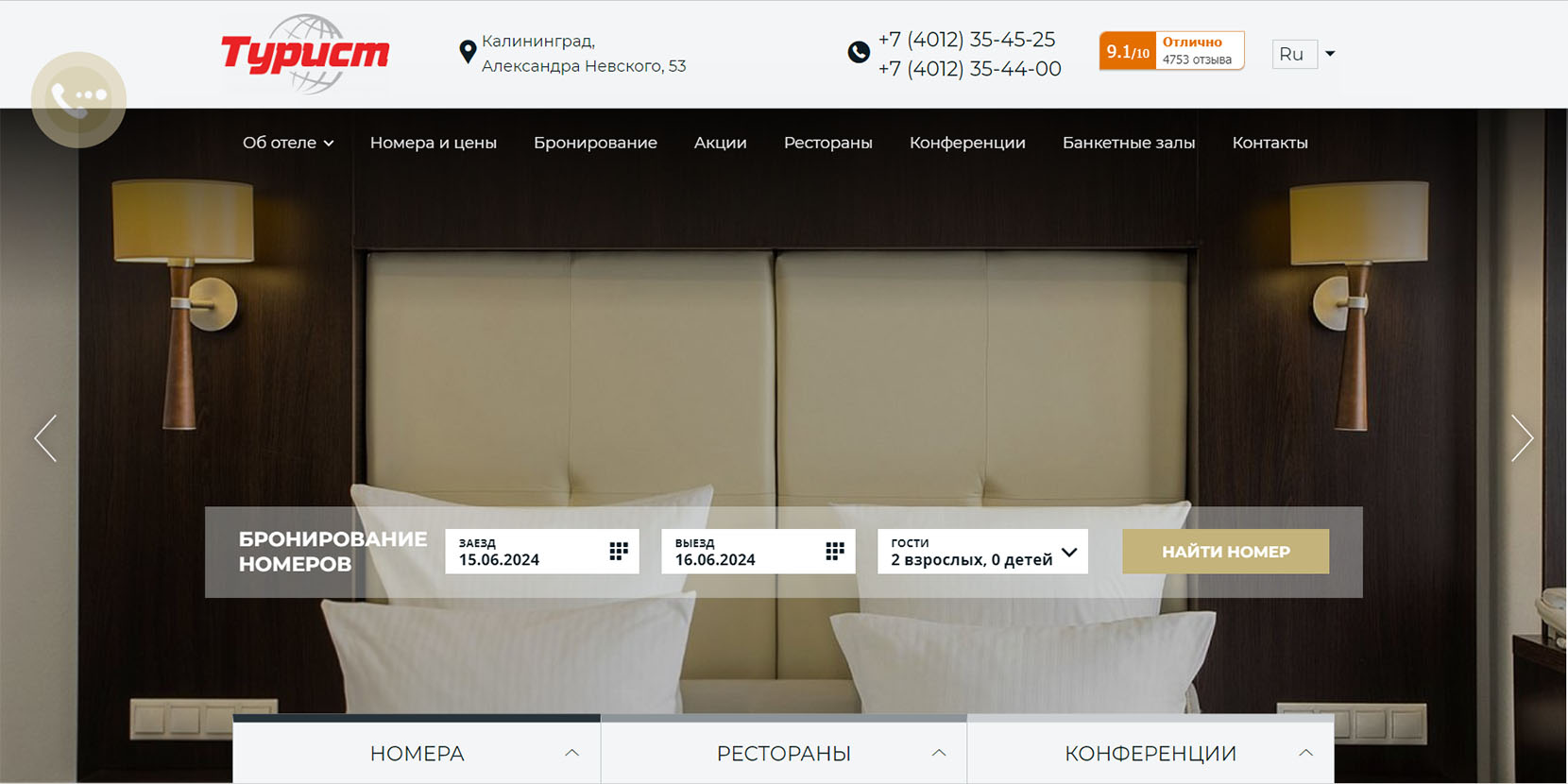This screenshot has width=1568, height=784.
Task: Click the floating callback phone icon
Action: (78, 99)
